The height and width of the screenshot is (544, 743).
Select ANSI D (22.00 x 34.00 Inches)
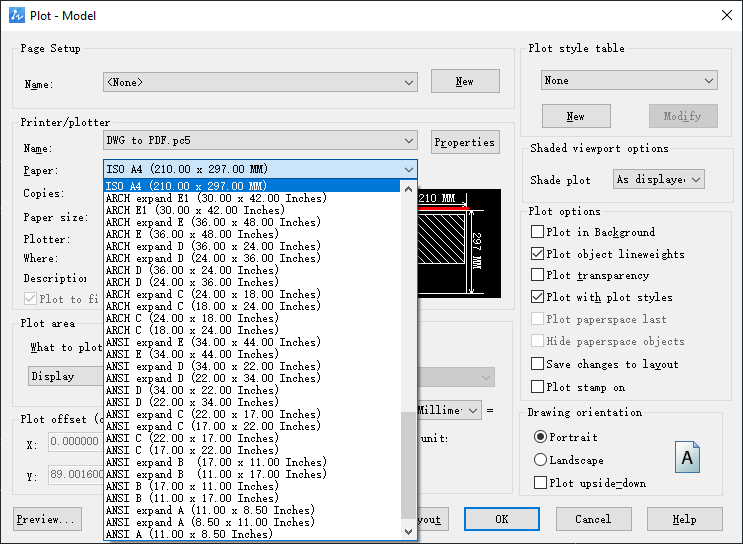coord(252,402)
